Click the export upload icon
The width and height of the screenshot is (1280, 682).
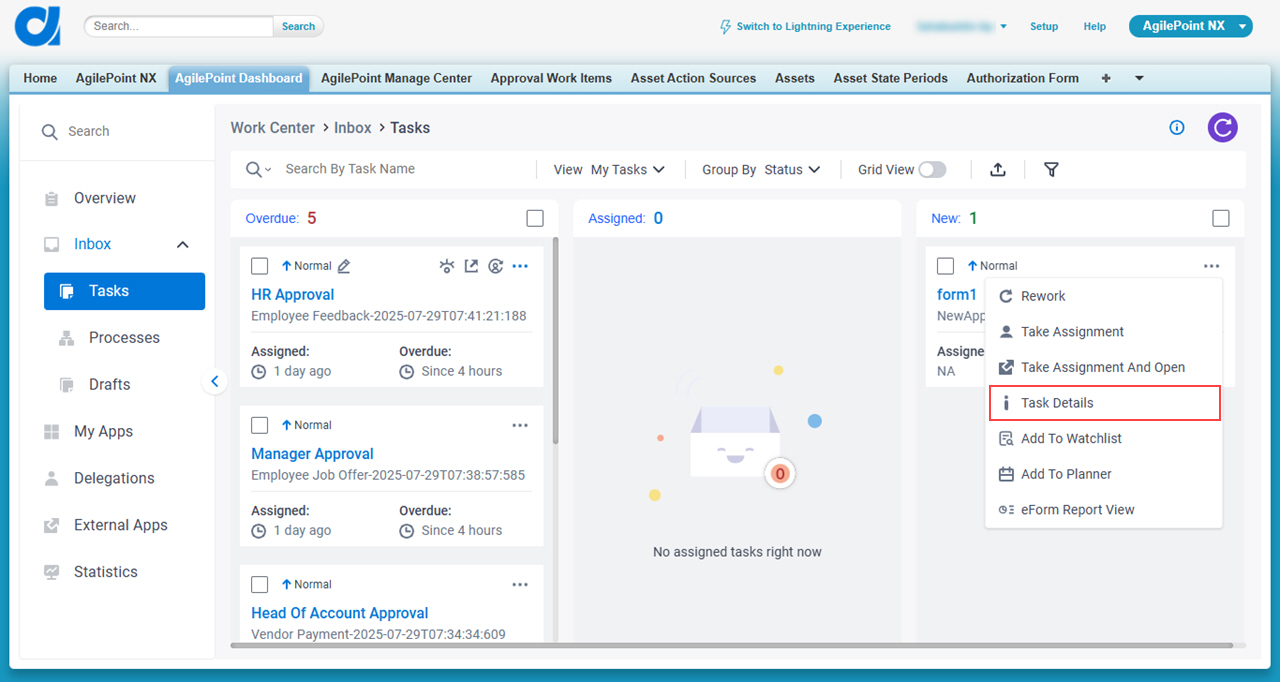[997, 170]
